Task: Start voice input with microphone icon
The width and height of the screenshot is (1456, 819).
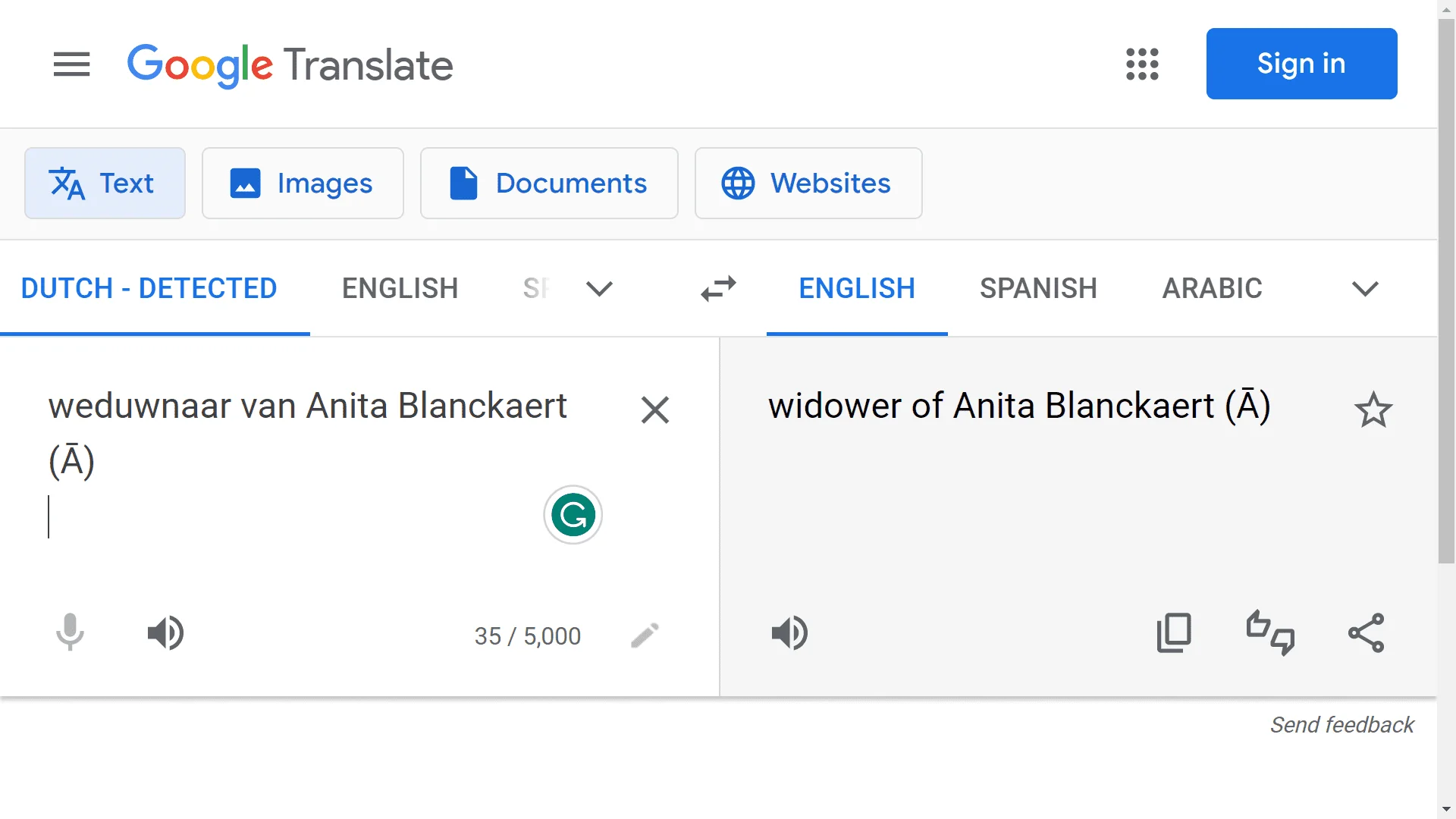Action: pyautogui.click(x=70, y=632)
